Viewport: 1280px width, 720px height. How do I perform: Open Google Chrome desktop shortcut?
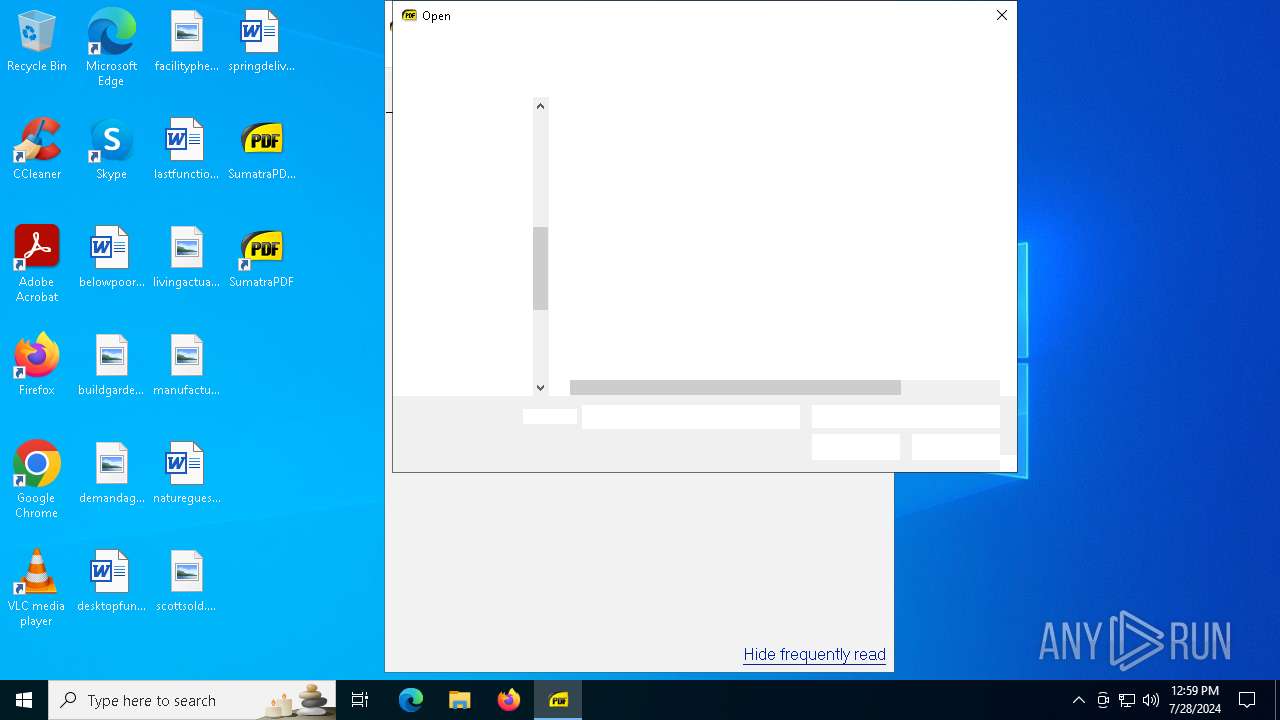click(37, 480)
